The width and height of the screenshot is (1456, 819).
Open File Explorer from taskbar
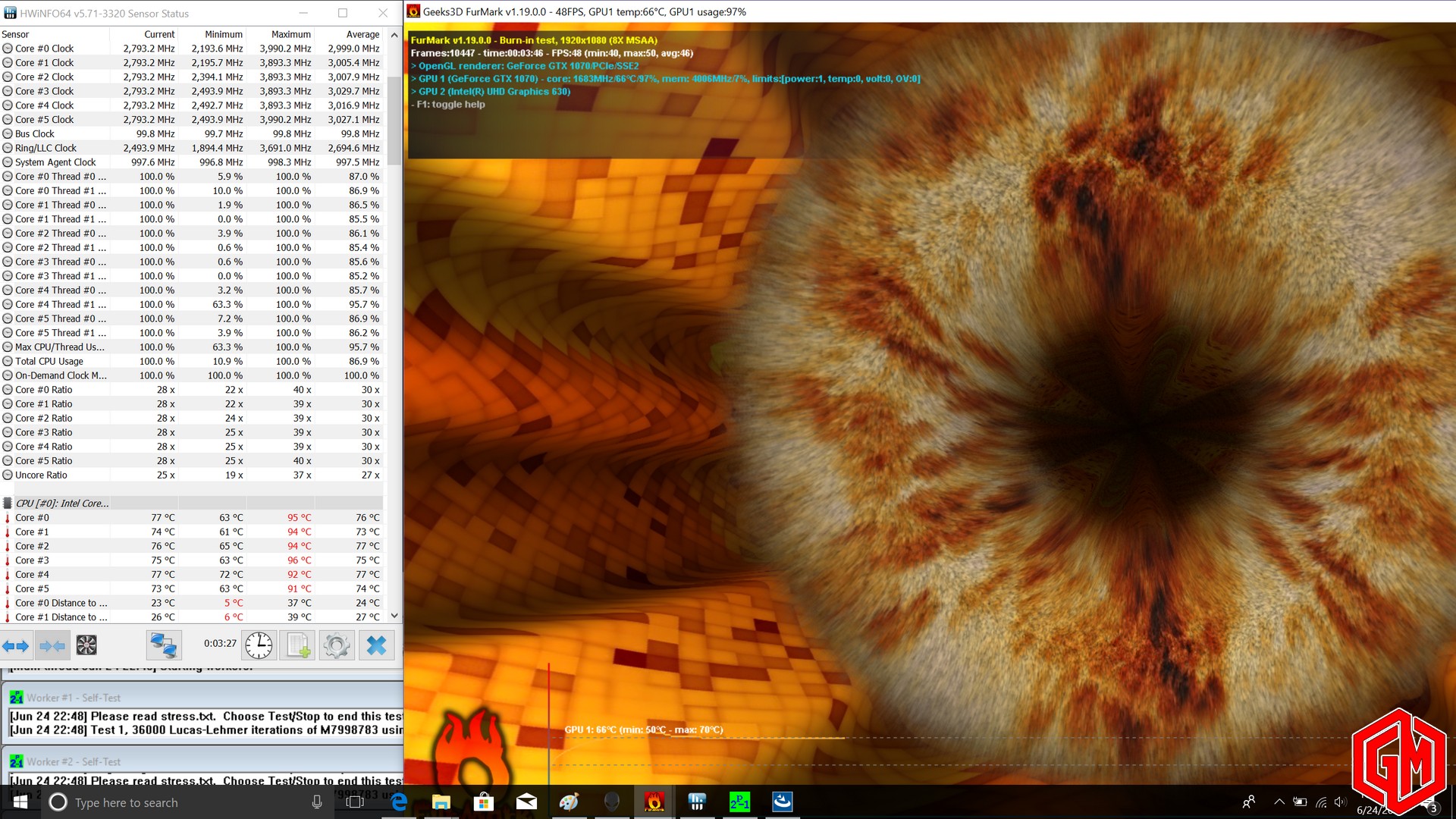(441, 802)
